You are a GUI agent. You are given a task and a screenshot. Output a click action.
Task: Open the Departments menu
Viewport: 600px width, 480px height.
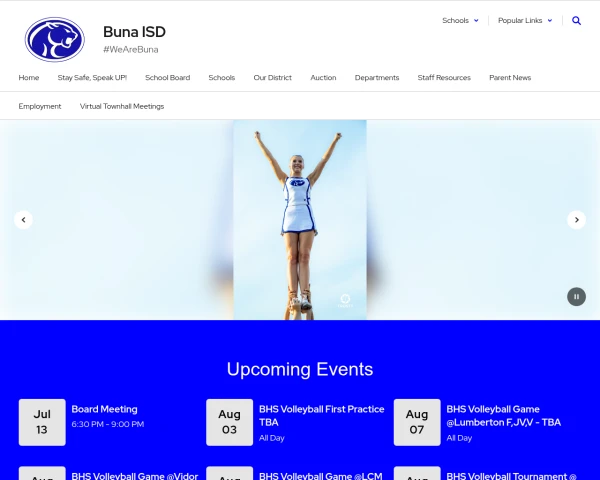pos(377,78)
